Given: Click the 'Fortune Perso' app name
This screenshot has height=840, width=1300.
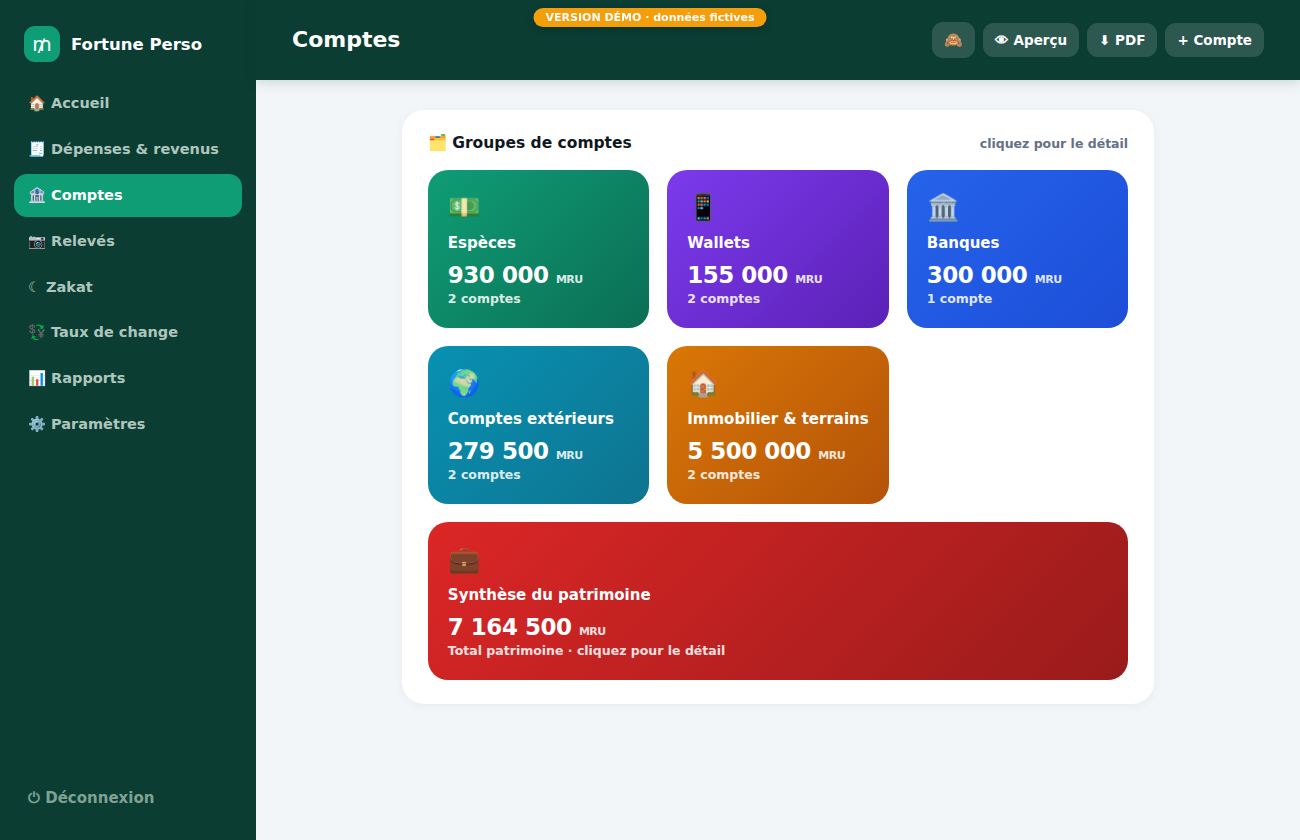Looking at the screenshot, I should point(137,44).
